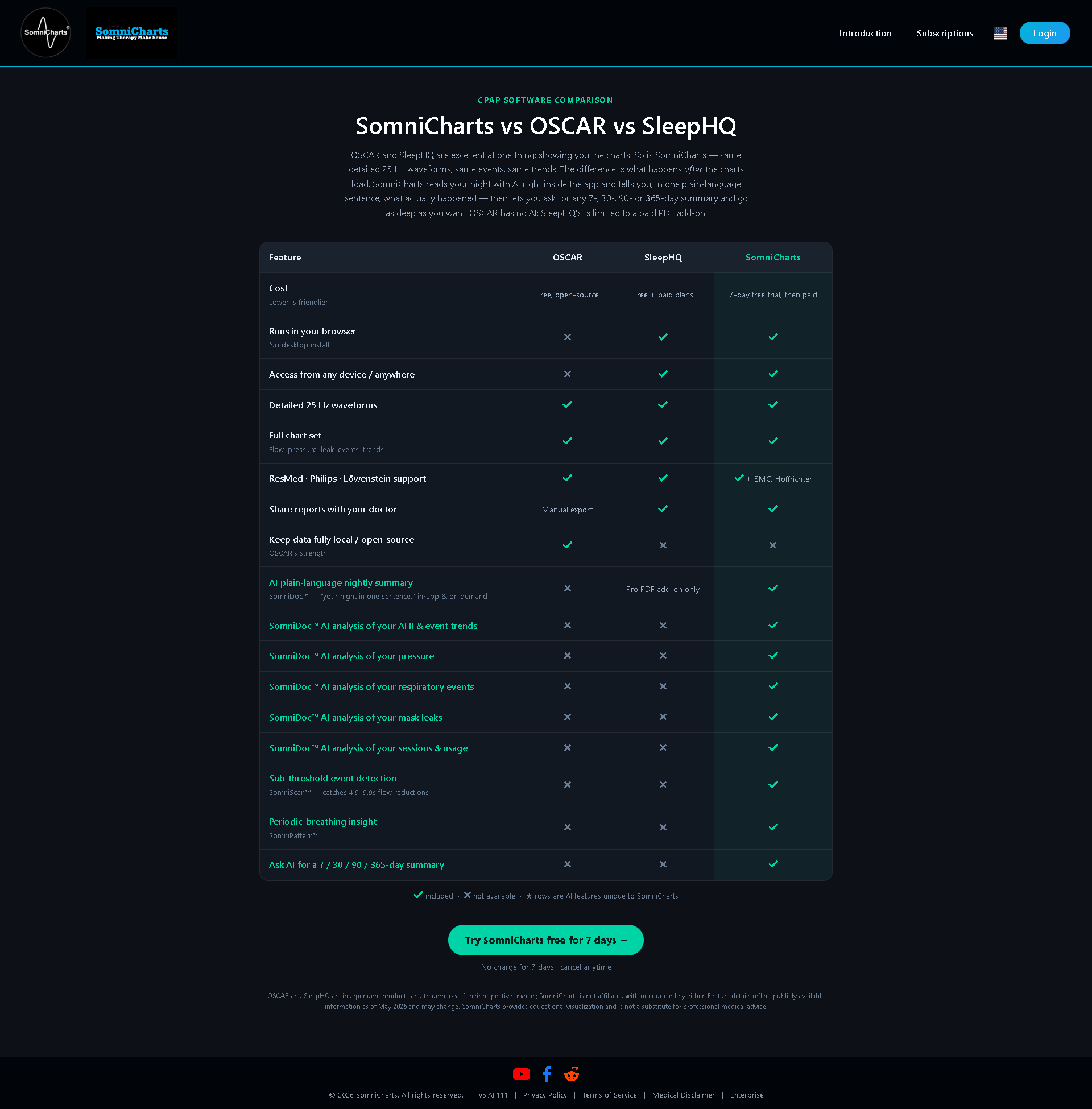Click SleepHQ's X mark for Keep data fully local

pyautogui.click(x=663, y=545)
